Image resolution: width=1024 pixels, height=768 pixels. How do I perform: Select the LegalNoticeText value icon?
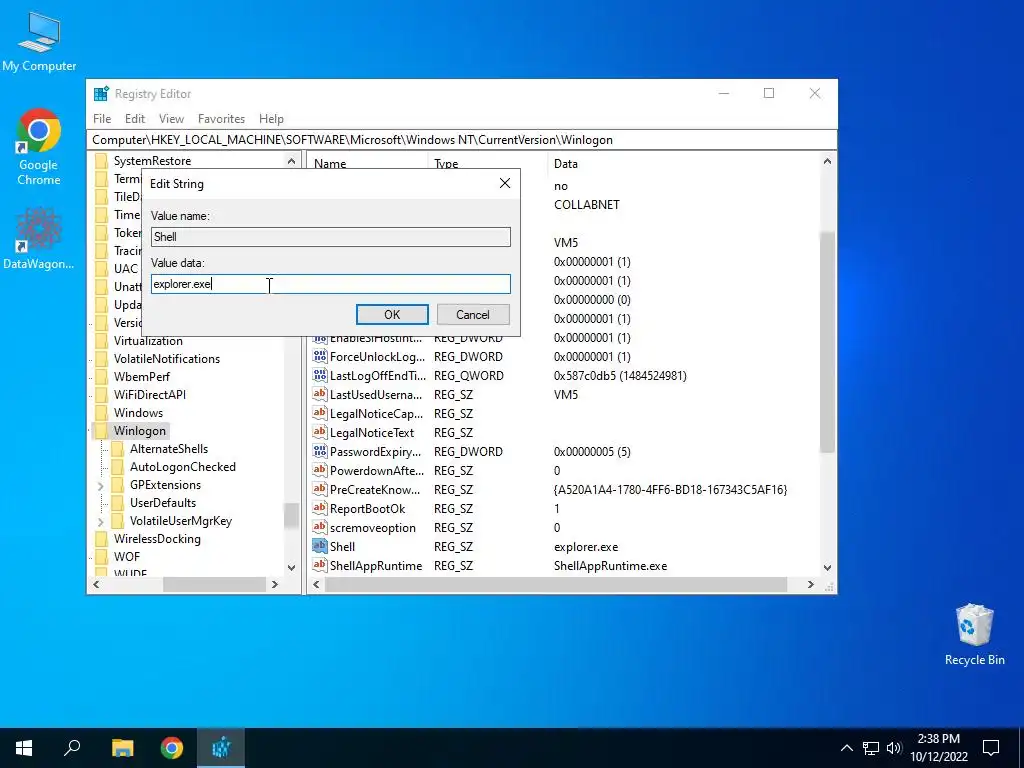[319, 432]
